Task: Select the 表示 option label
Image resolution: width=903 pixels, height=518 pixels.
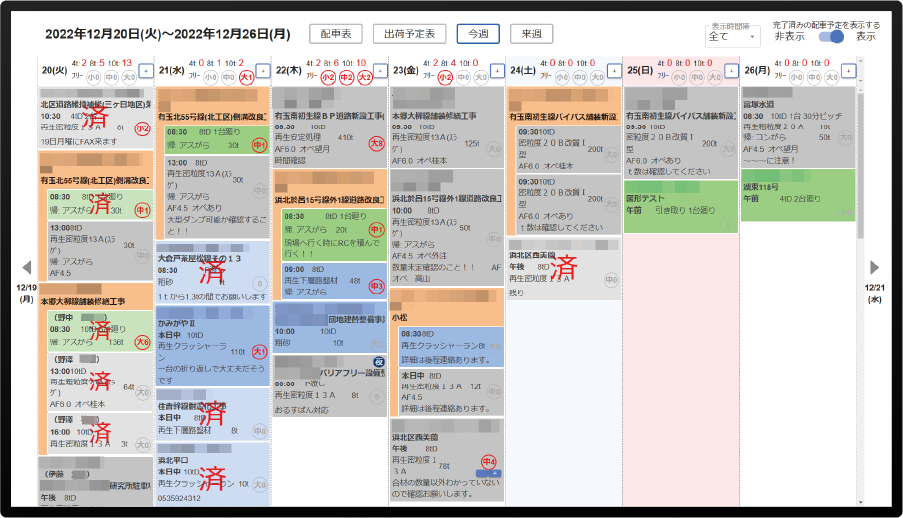Action: 866,37
